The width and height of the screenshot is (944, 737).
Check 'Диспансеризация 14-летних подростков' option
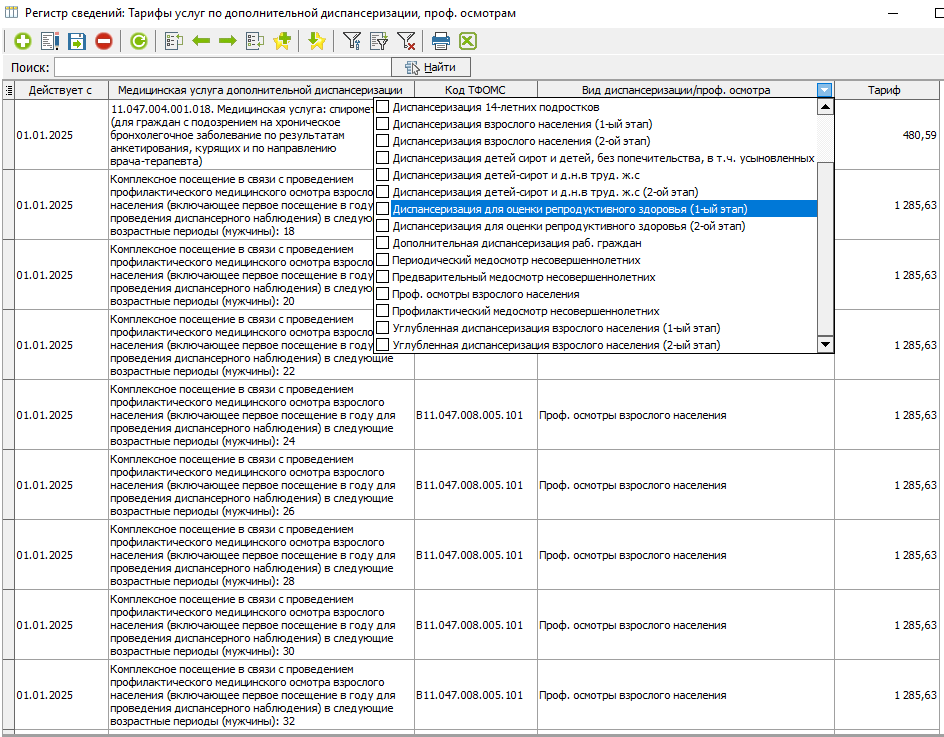[x=382, y=107]
